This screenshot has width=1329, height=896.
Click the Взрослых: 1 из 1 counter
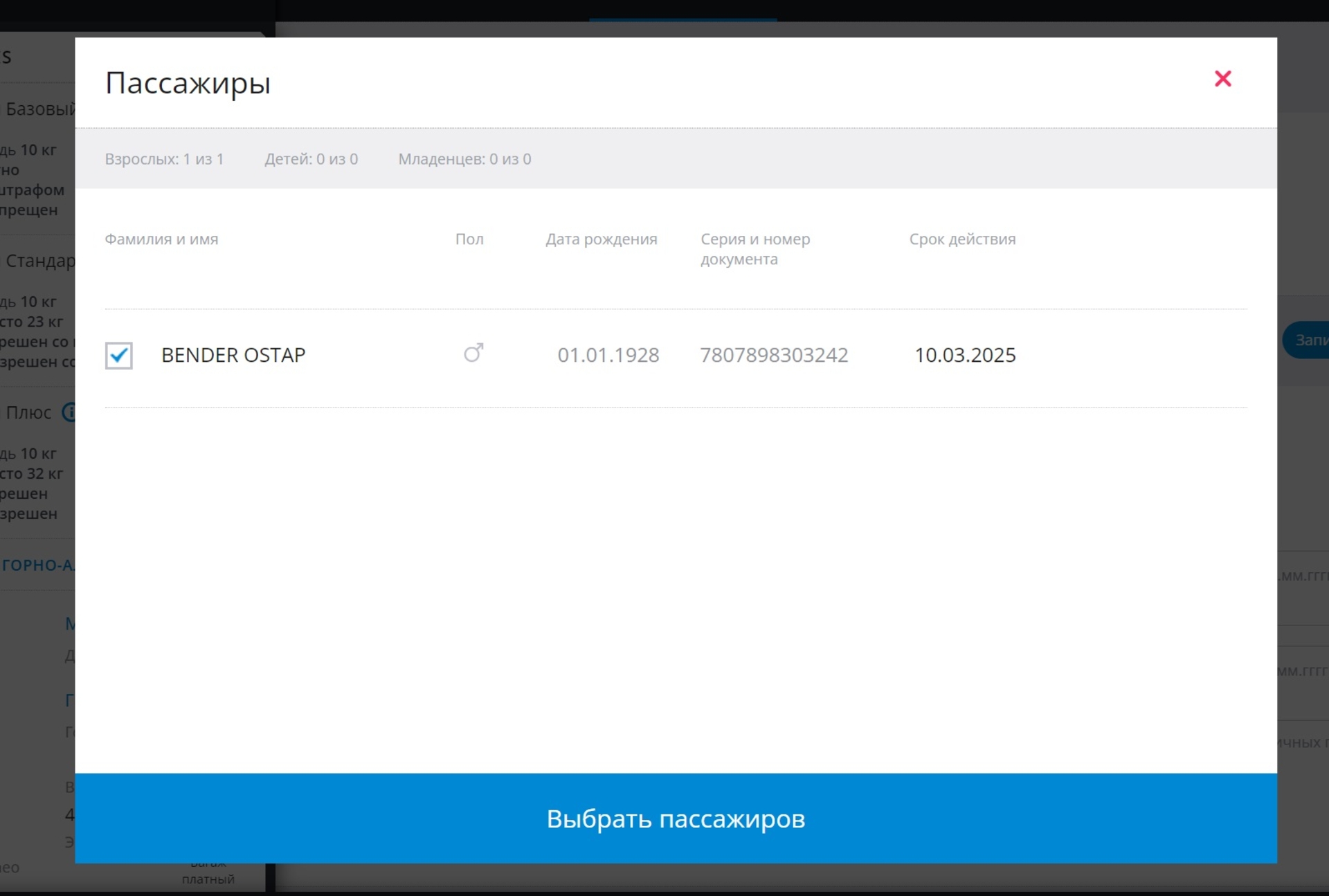pos(164,159)
